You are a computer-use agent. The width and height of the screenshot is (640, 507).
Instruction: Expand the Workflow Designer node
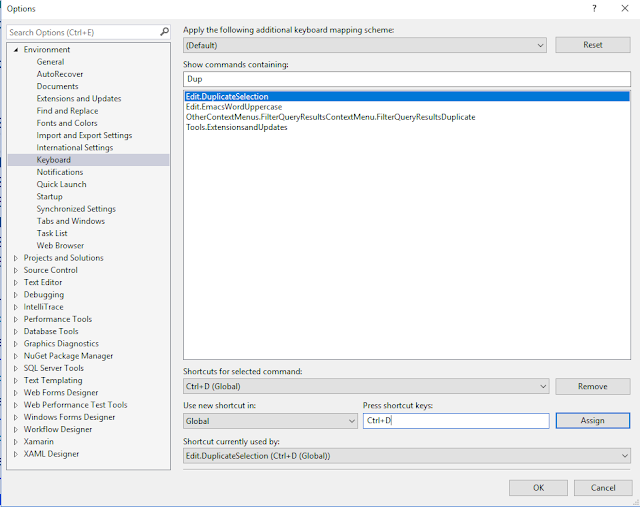pyautogui.click(x=16, y=429)
